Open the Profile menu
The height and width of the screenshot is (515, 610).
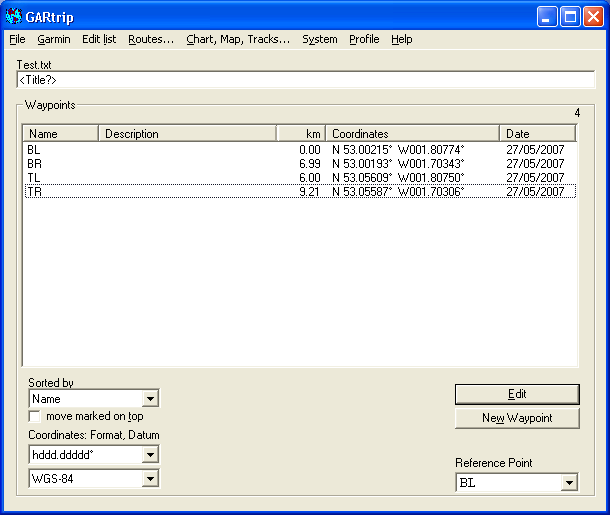click(364, 39)
